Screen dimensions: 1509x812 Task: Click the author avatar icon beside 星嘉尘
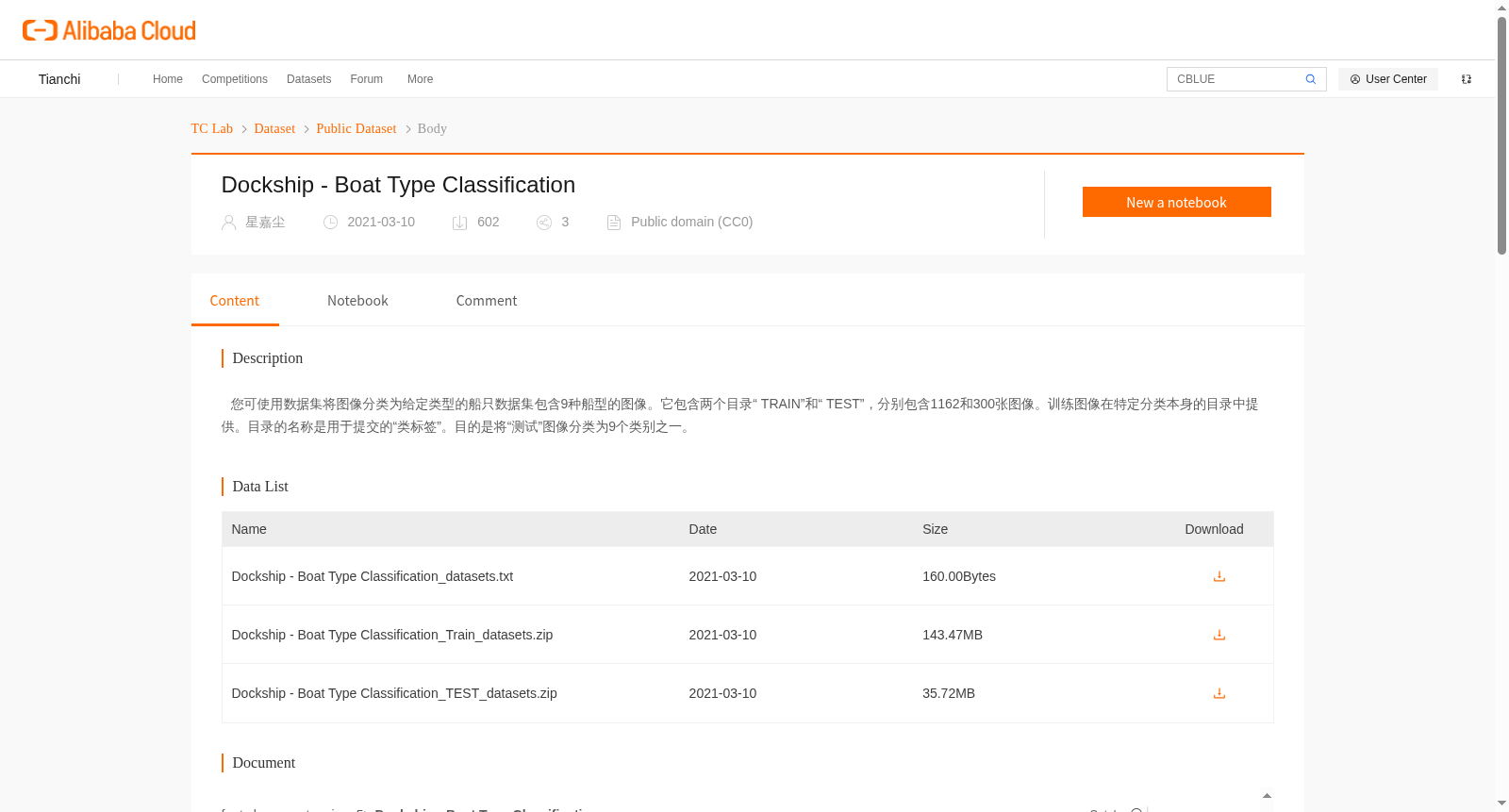(229, 223)
